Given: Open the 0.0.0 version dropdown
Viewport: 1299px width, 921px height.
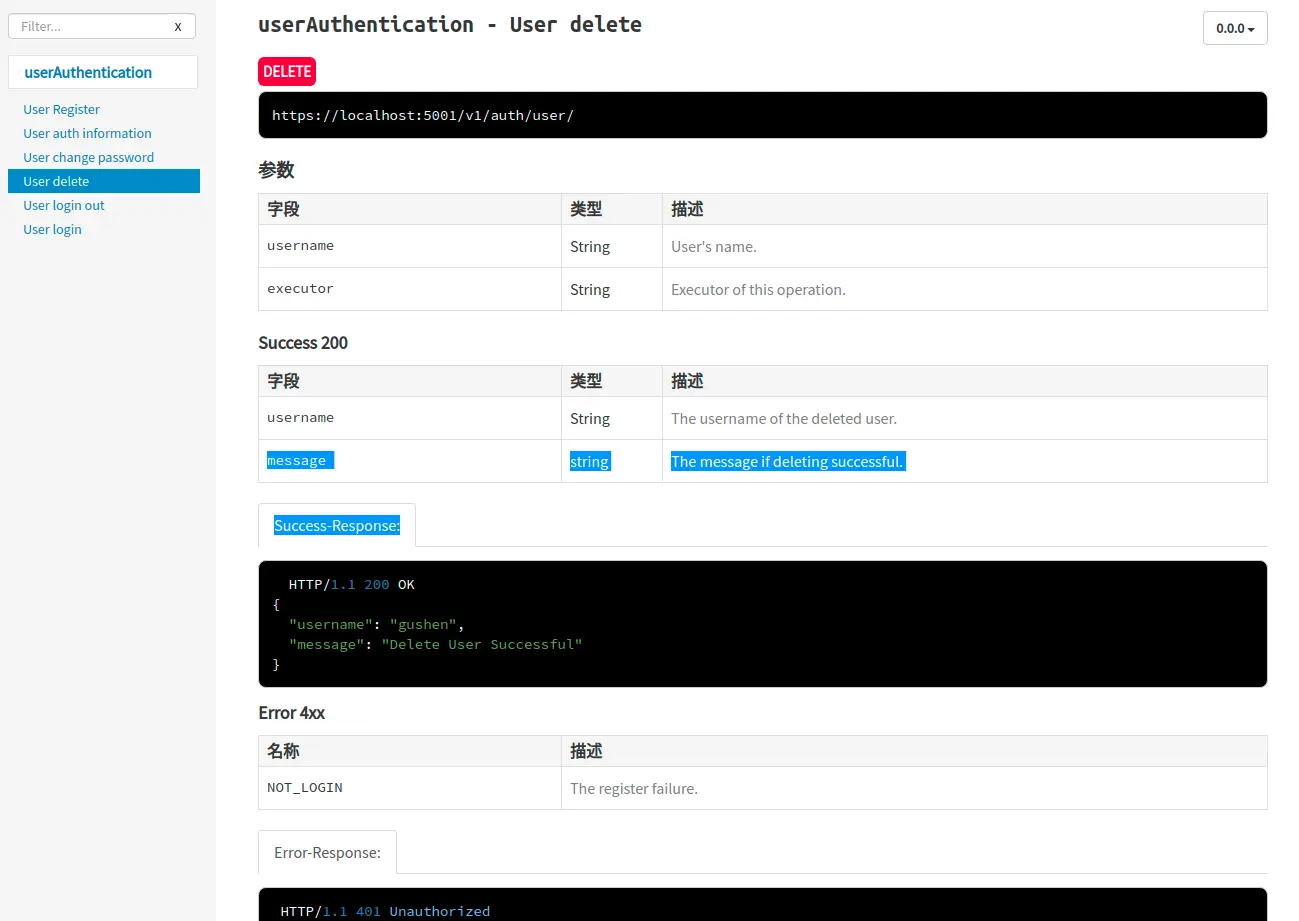Looking at the screenshot, I should 1235,28.
